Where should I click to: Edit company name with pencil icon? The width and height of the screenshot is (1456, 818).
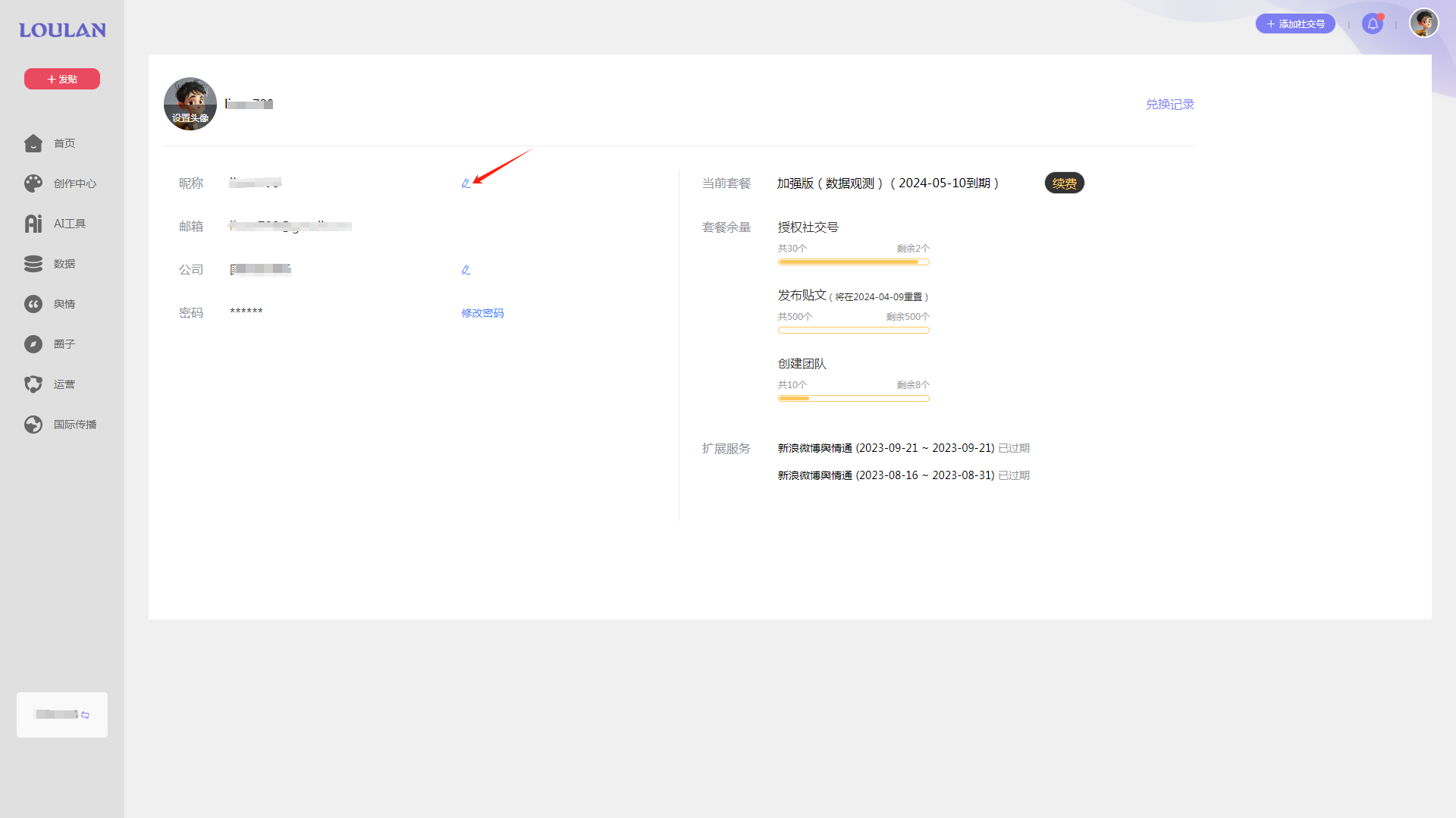pos(466,270)
